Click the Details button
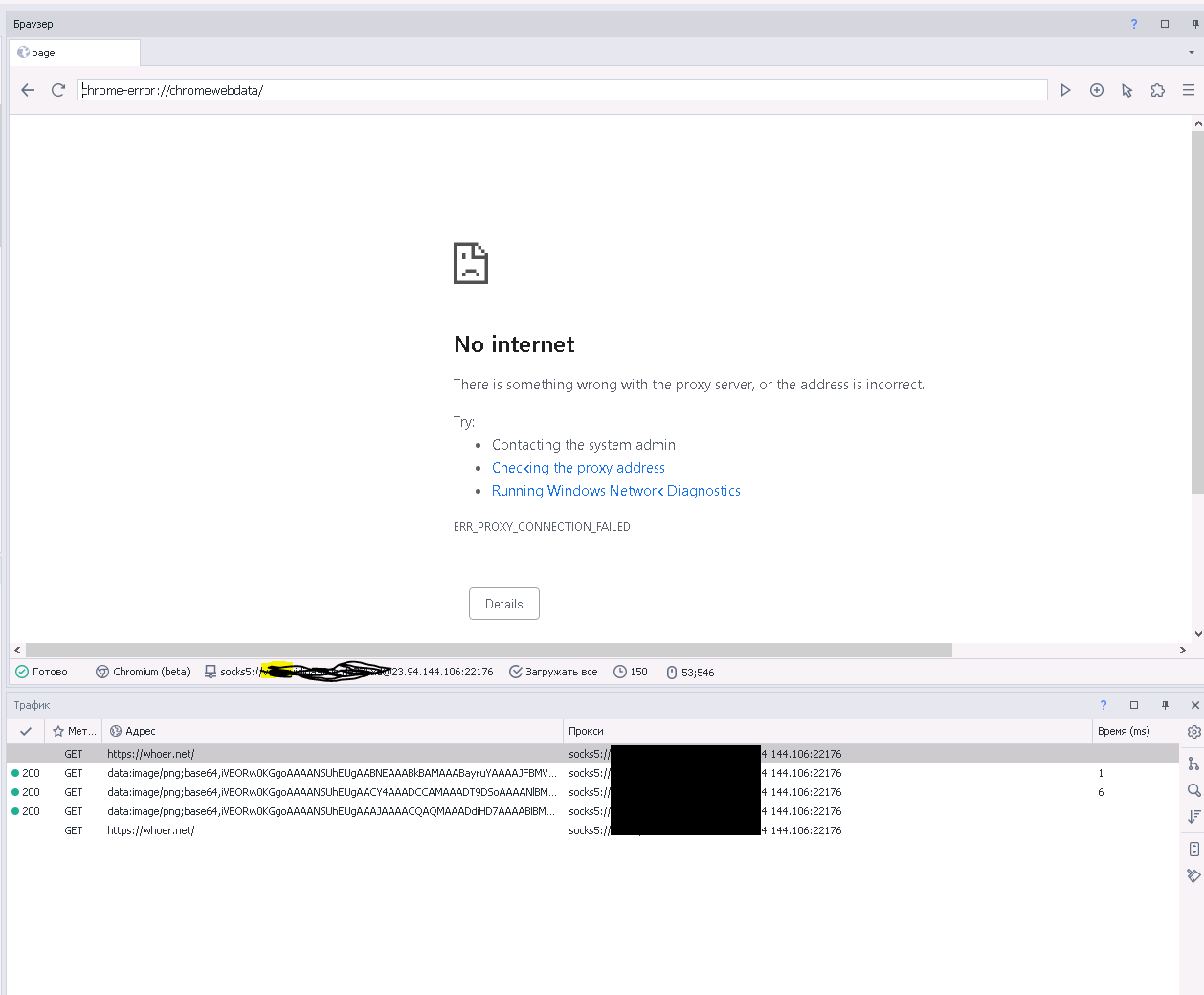Viewport: 1204px width, 995px height. pyautogui.click(x=504, y=604)
